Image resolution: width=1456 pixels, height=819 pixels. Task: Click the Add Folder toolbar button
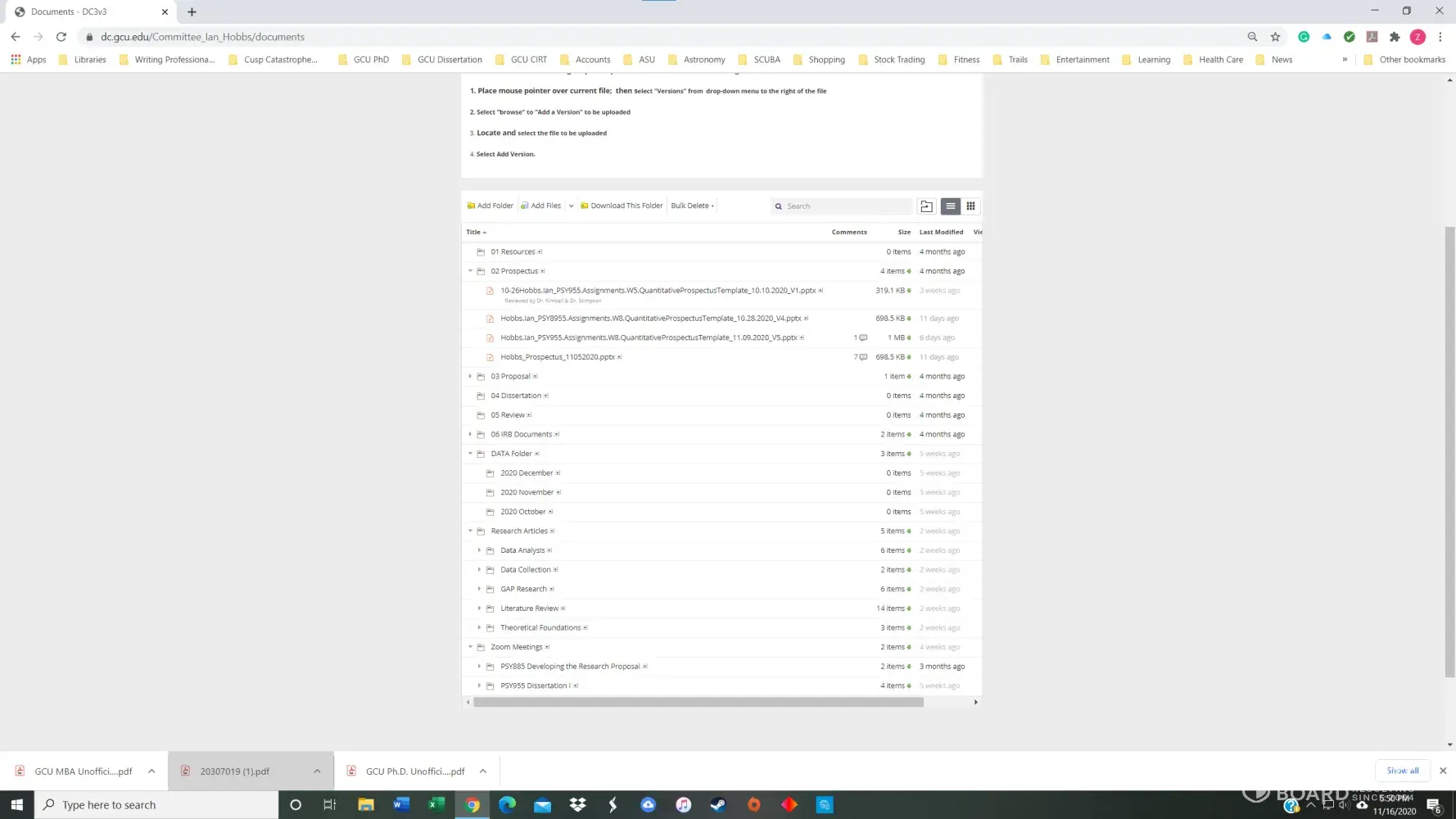(491, 206)
